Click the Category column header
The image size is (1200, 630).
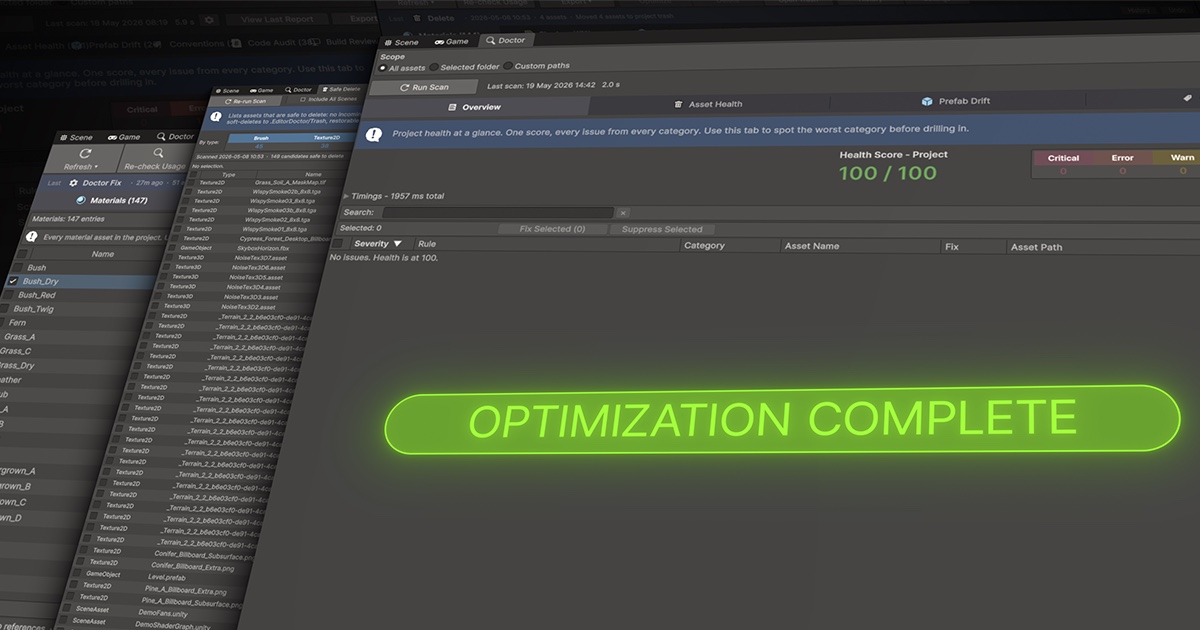pos(704,245)
